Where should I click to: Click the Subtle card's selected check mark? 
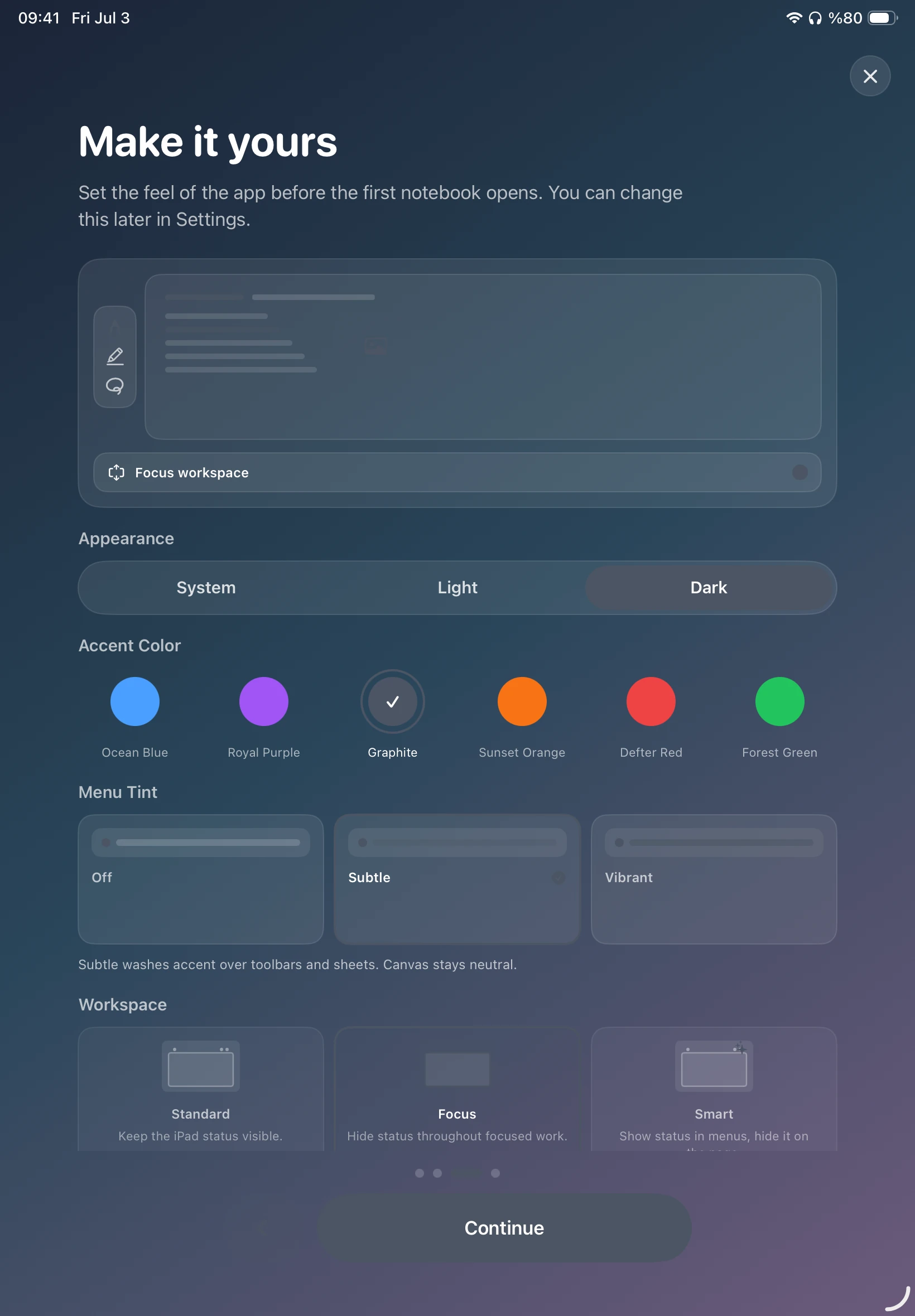click(x=558, y=878)
